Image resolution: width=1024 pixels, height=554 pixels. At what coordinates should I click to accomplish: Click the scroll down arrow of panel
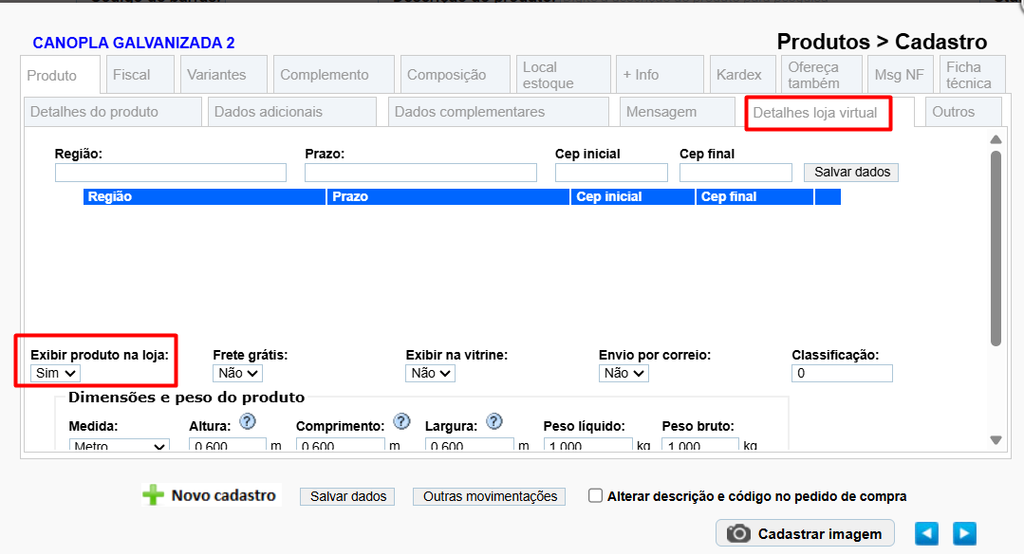pyautogui.click(x=995, y=440)
